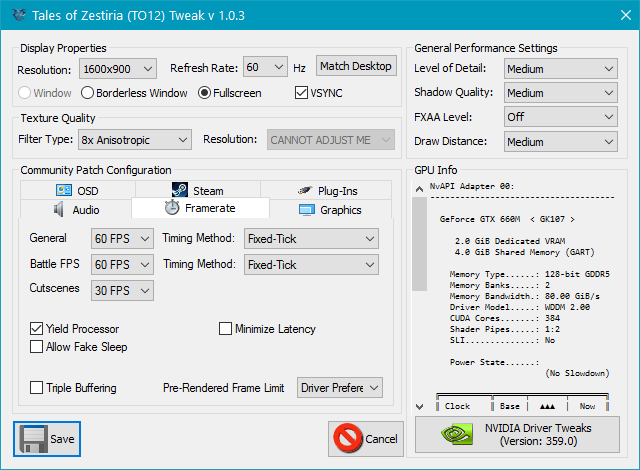Open the Draw Distance dropdown
The width and height of the screenshot is (640, 470).
pos(560,142)
